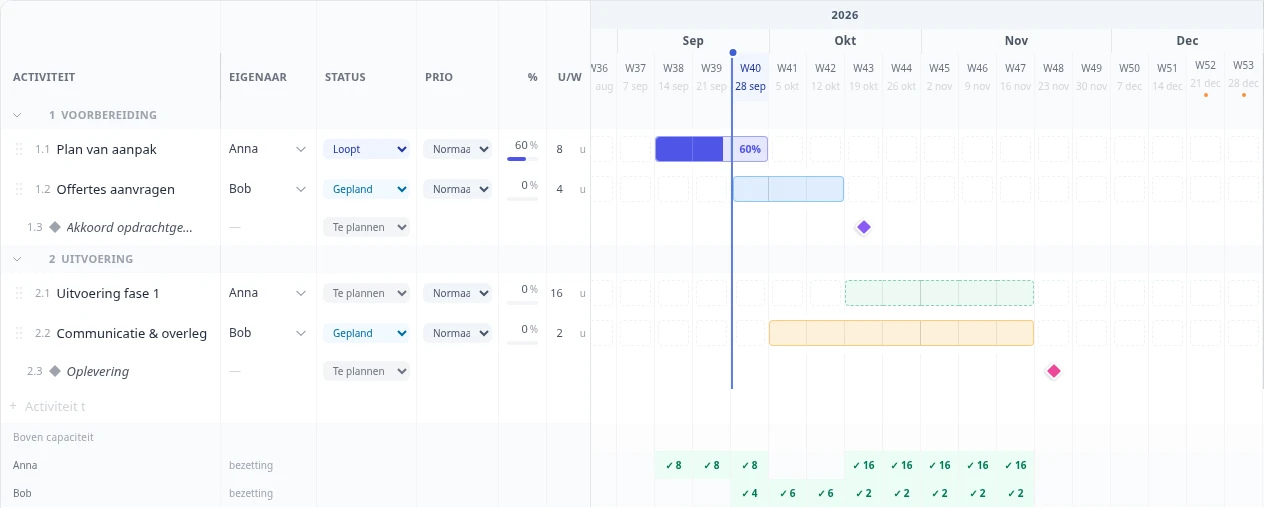The image size is (1264, 508).
Task: Click the EIGENAAR column header
Action: point(258,77)
